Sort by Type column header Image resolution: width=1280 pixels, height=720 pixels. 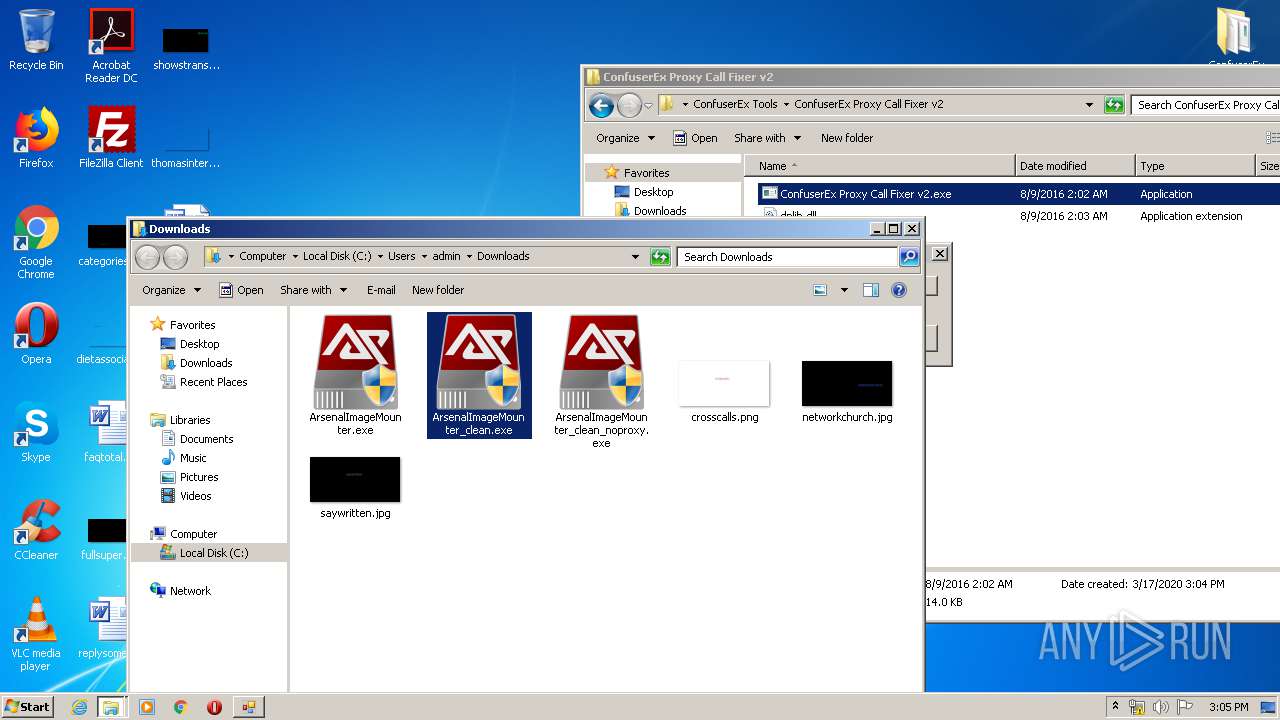coord(1195,166)
